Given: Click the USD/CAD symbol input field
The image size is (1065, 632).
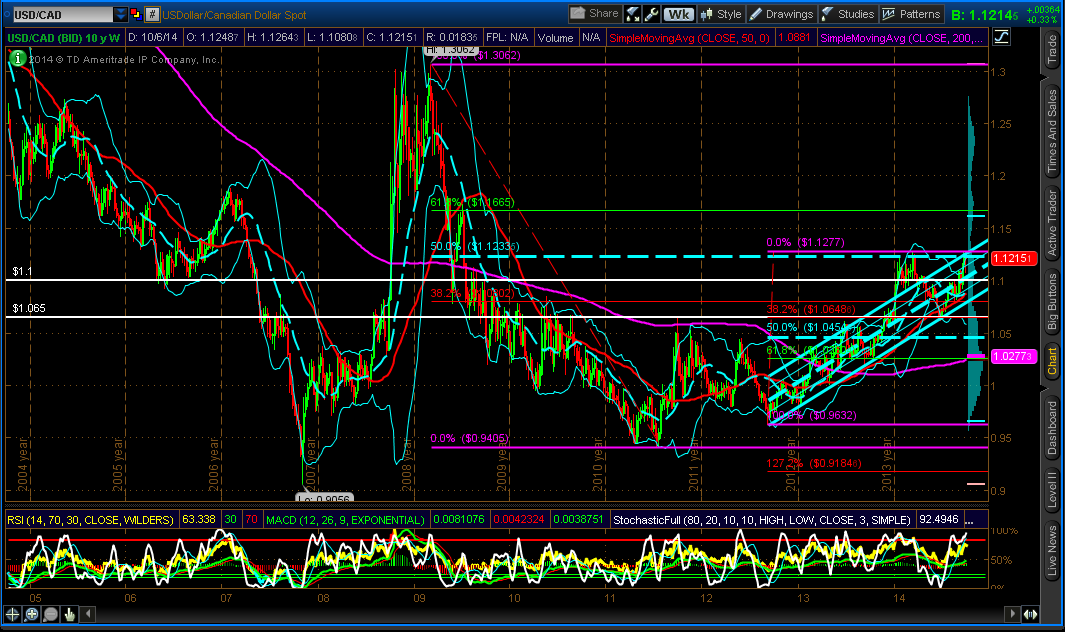Looking at the screenshot, I should click(62, 14).
